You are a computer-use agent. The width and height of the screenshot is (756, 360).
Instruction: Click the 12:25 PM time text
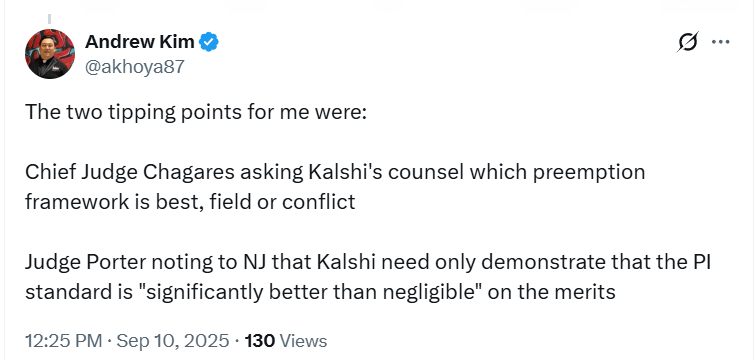pos(64,341)
